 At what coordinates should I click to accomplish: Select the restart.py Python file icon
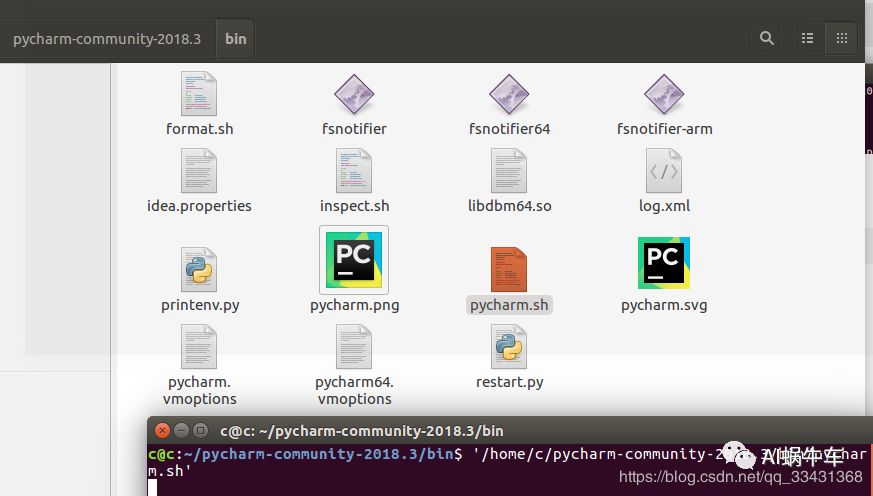tap(509, 347)
